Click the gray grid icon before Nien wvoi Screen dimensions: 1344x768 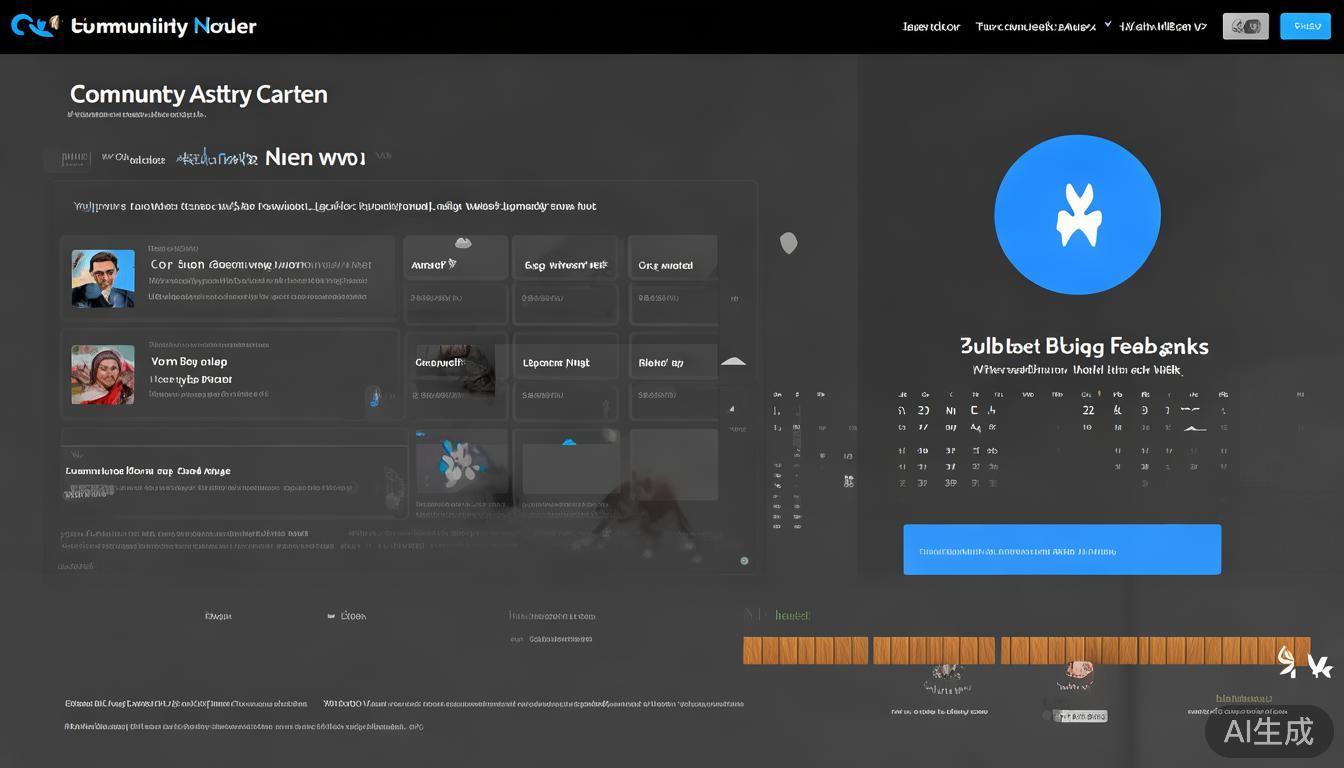pyautogui.click(x=75, y=158)
